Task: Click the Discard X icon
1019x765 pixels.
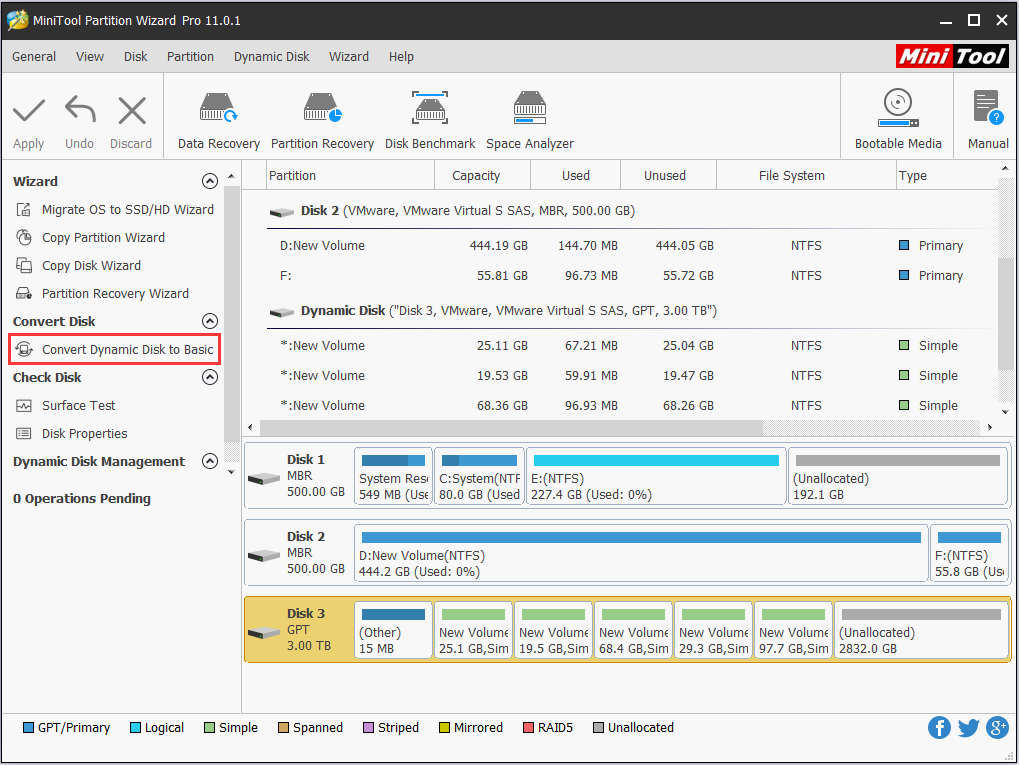Action: tap(132, 110)
